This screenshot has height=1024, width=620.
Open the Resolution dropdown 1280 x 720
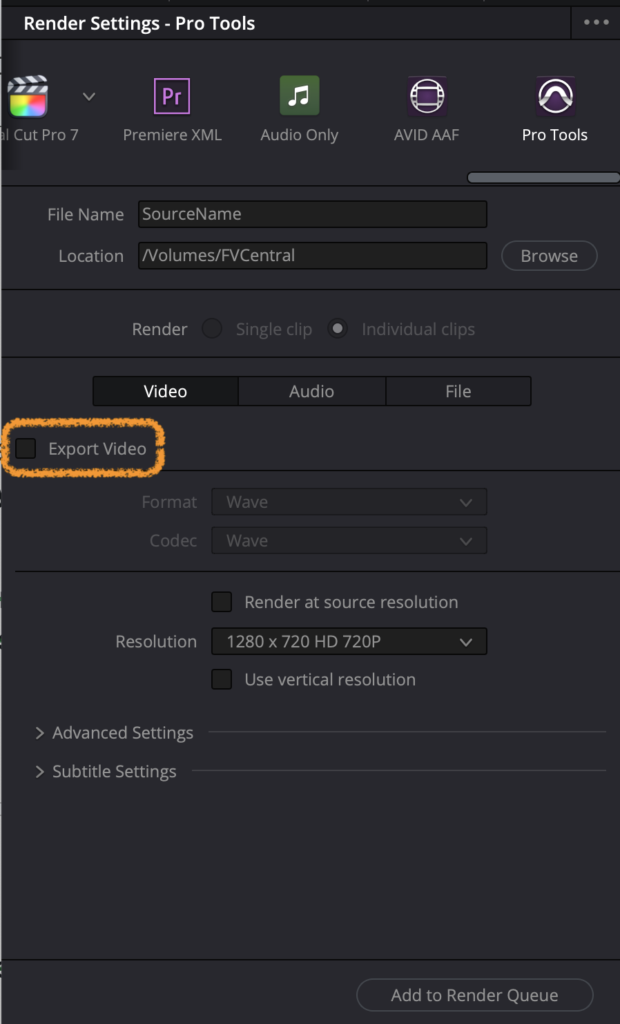(349, 641)
